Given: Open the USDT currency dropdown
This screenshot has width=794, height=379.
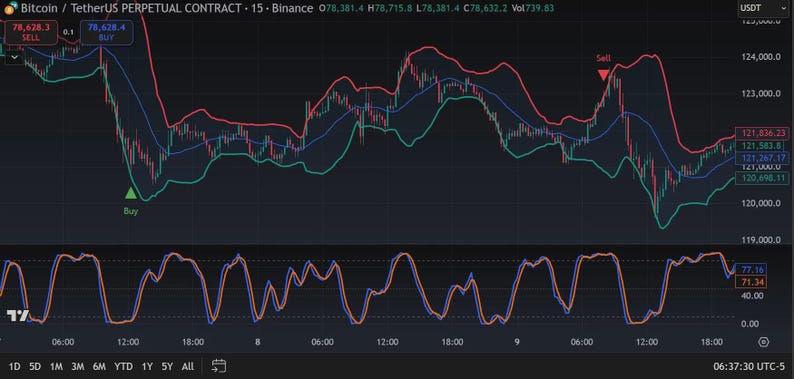Looking at the screenshot, I should (764, 8).
